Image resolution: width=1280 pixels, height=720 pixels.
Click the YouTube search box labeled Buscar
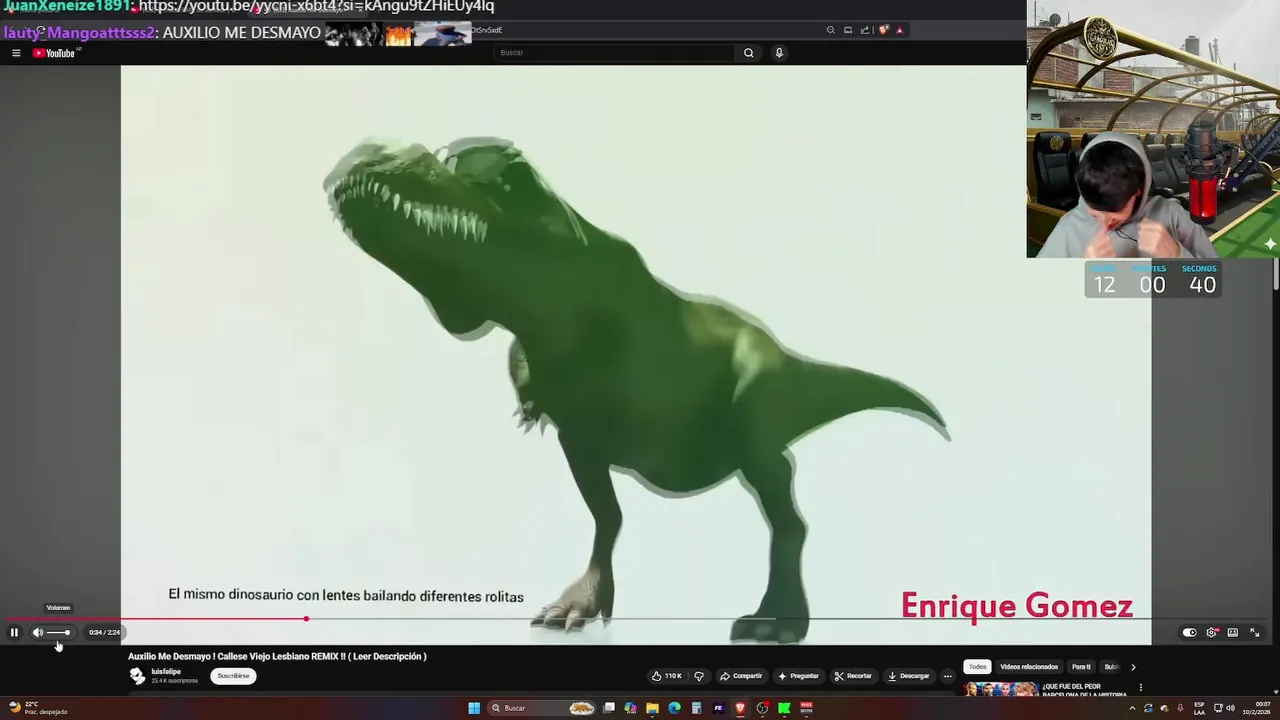click(x=614, y=53)
